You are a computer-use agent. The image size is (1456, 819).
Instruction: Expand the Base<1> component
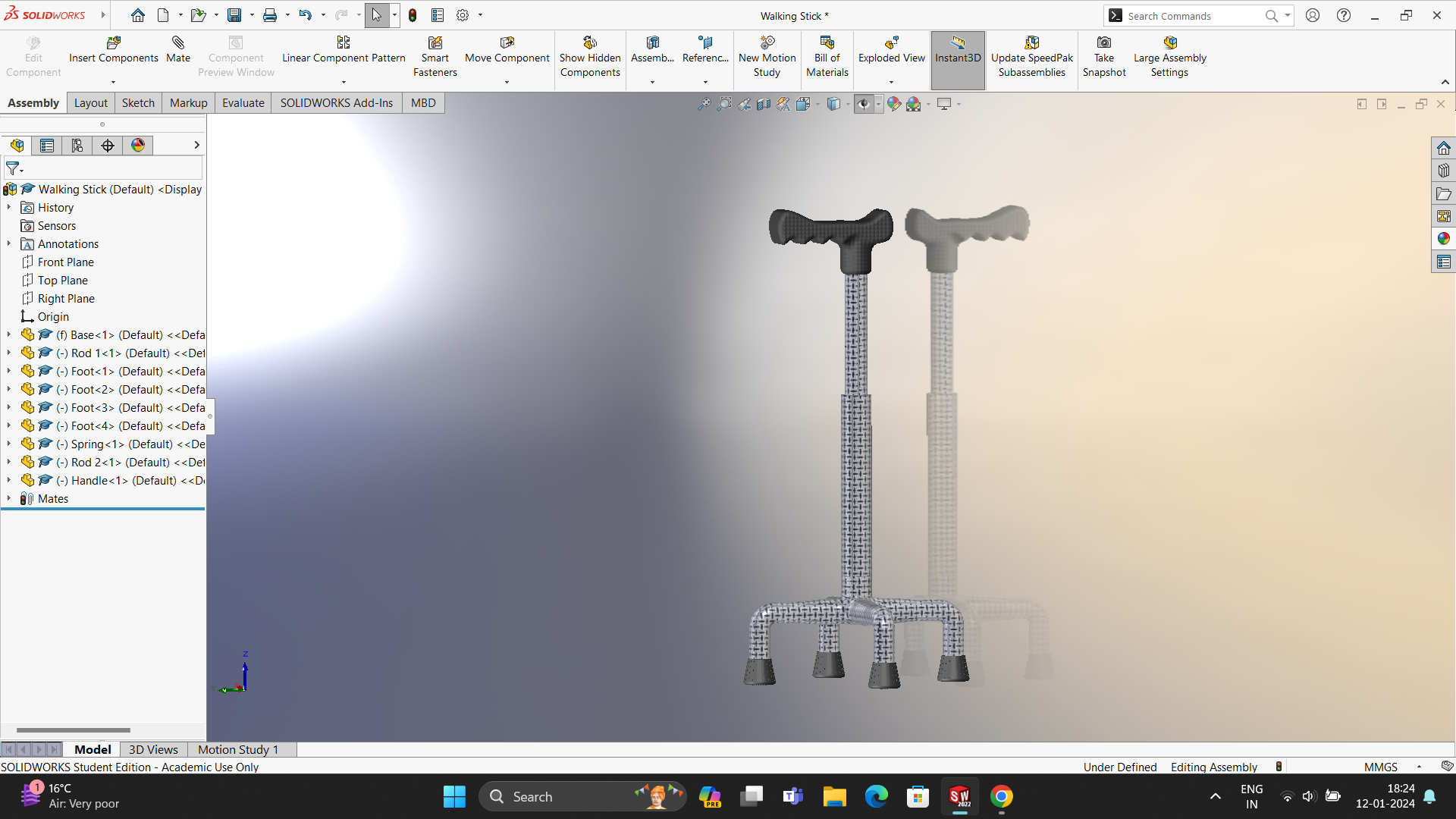[9, 335]
